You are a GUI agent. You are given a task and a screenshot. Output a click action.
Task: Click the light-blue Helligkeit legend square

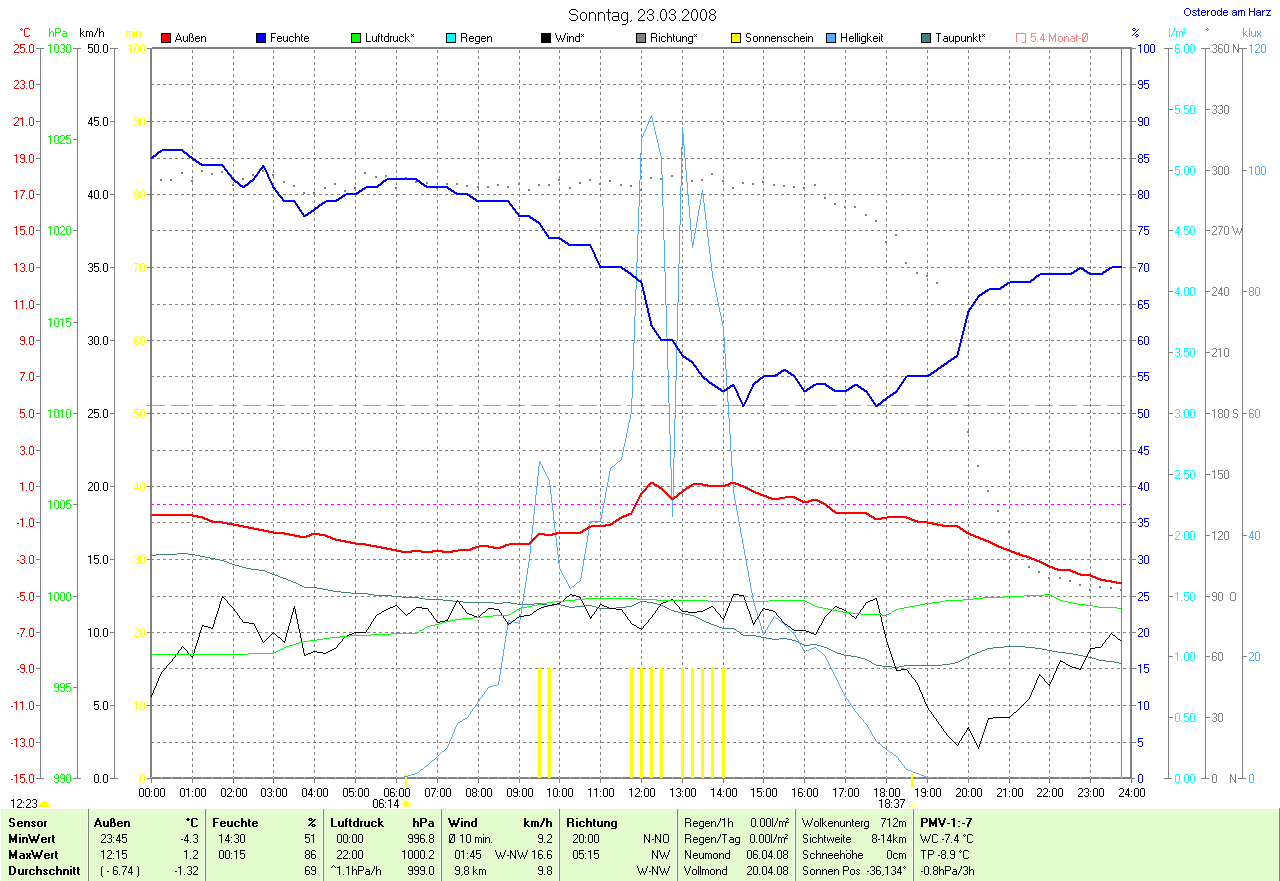point(832,38)
